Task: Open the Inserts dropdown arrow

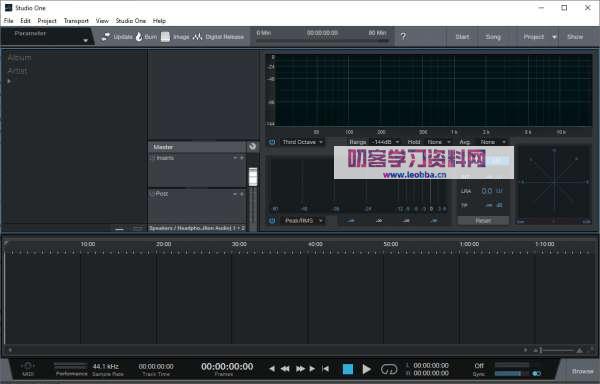Action: (235, 158)
